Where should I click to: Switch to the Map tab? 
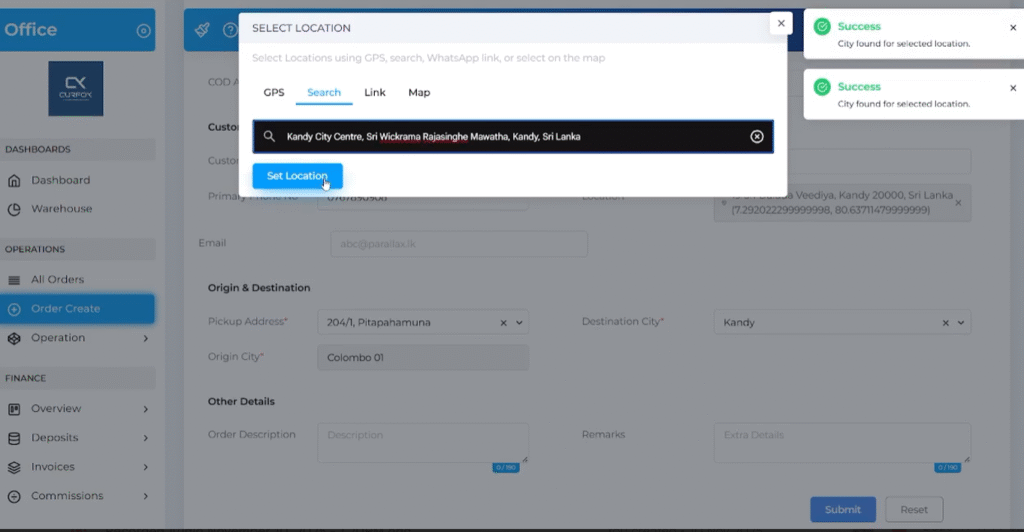point(419,93)
